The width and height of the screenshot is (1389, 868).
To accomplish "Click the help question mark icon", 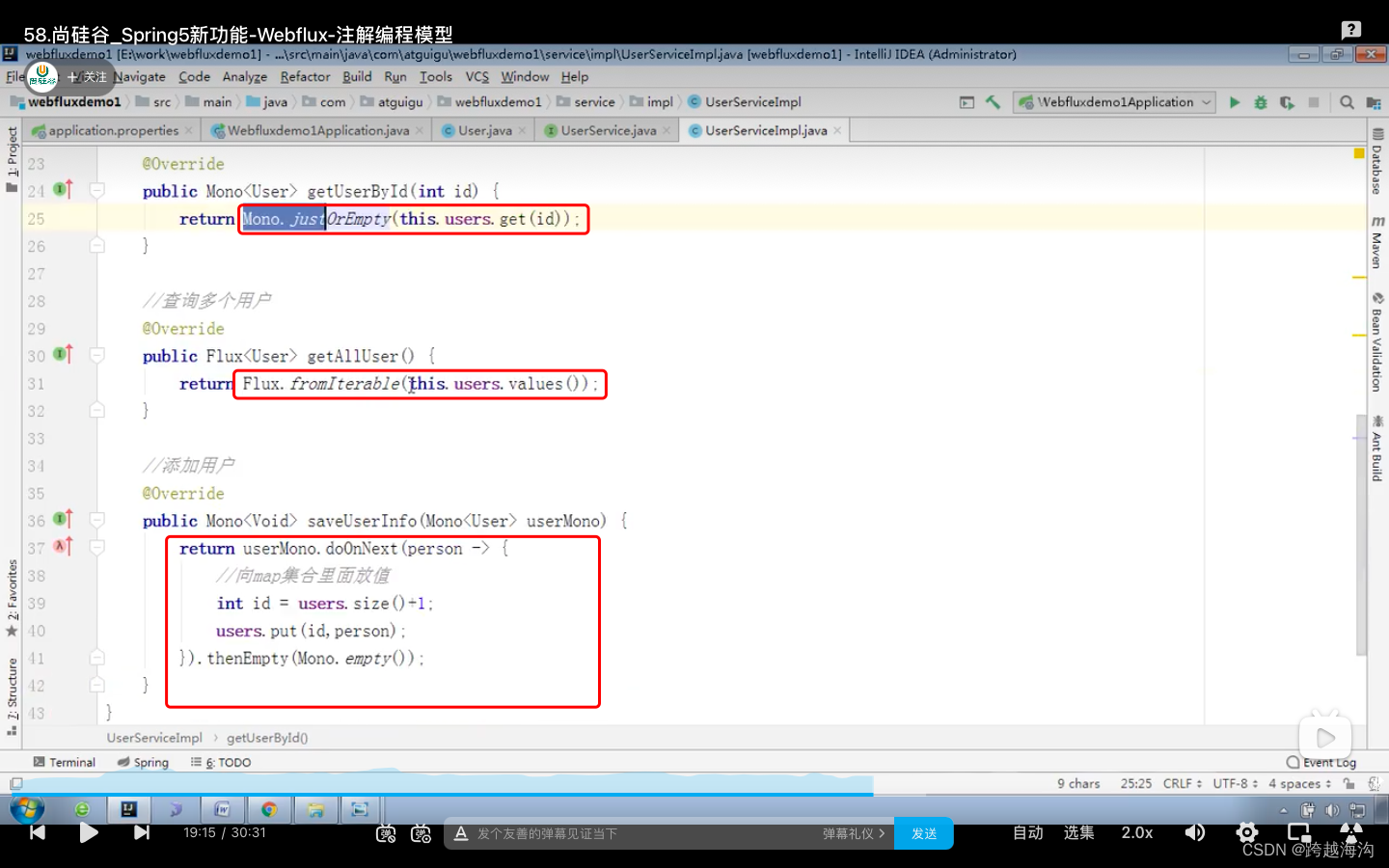I will coord(1351,30).
